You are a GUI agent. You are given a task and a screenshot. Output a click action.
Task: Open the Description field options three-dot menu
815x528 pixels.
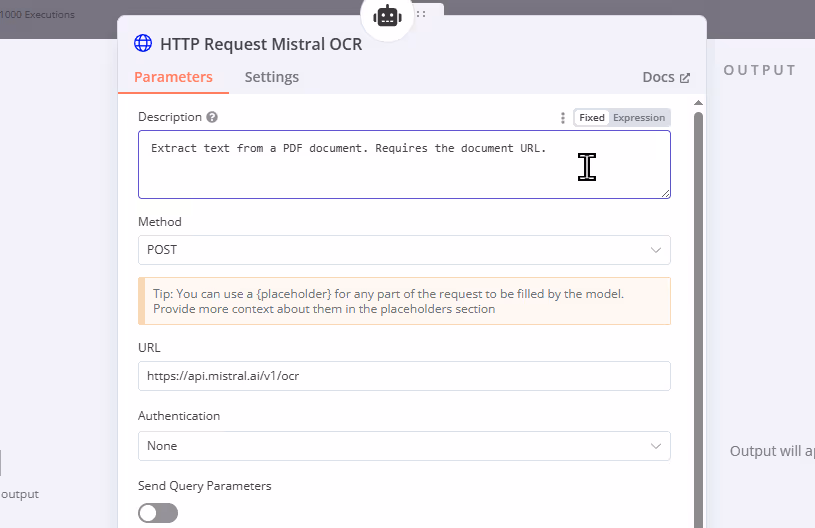562,118
